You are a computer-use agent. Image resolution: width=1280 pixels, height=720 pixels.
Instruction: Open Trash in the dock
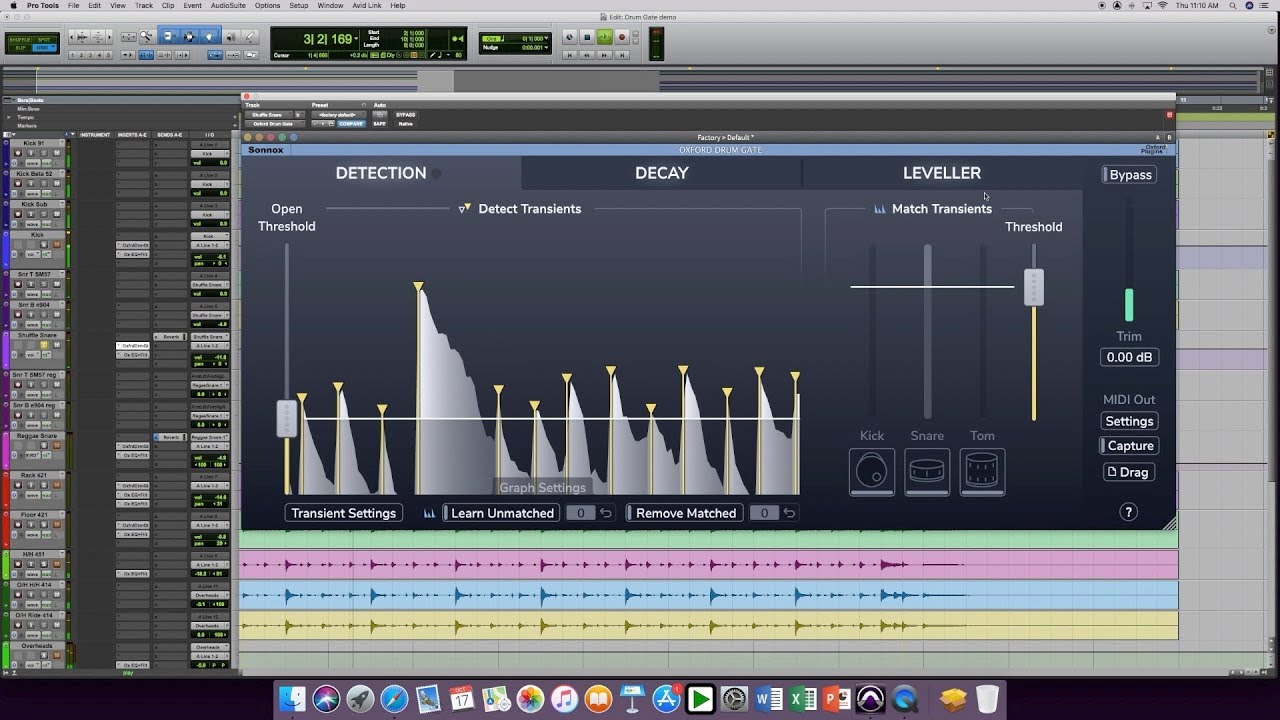(987, 699)
